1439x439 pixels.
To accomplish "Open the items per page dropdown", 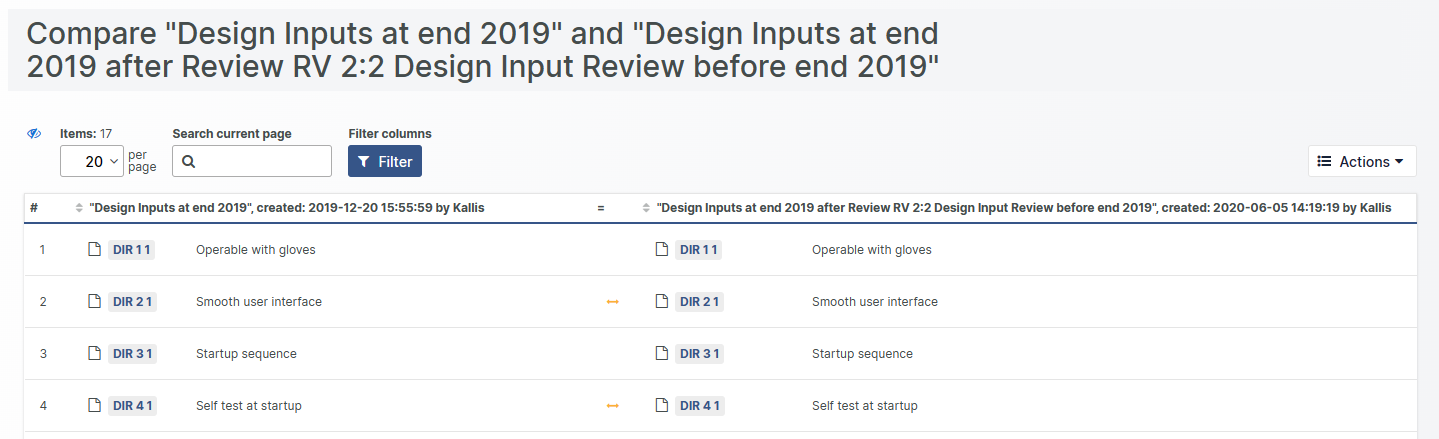I will 92,161.
